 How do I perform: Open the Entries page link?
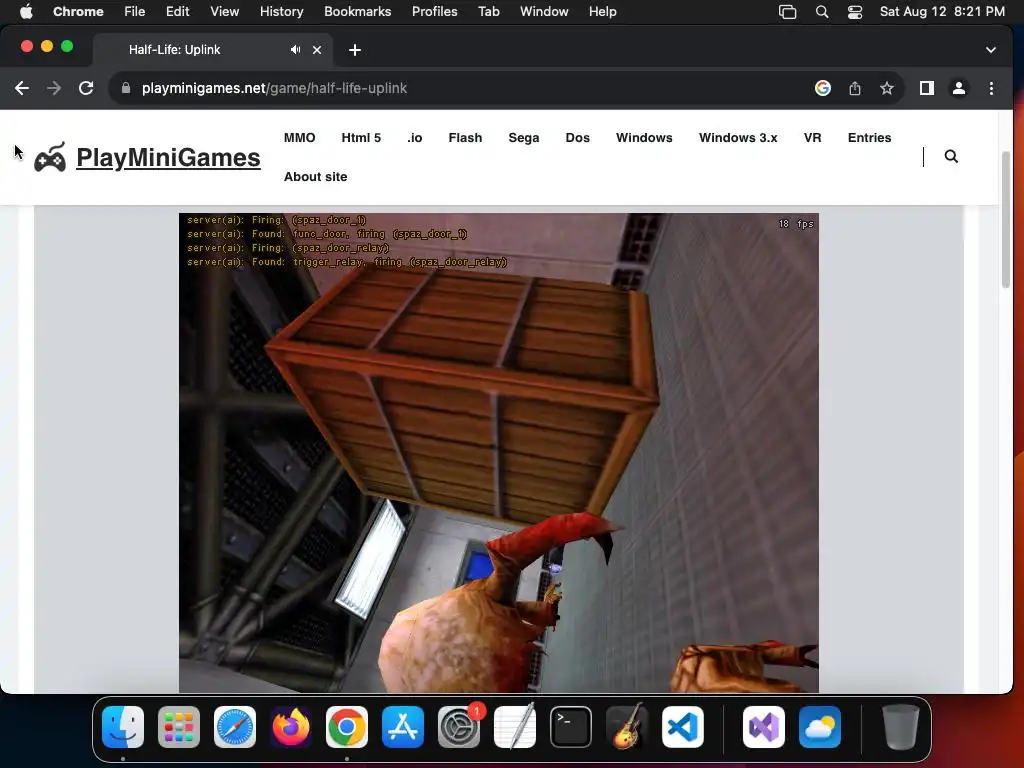coord(869,138)
